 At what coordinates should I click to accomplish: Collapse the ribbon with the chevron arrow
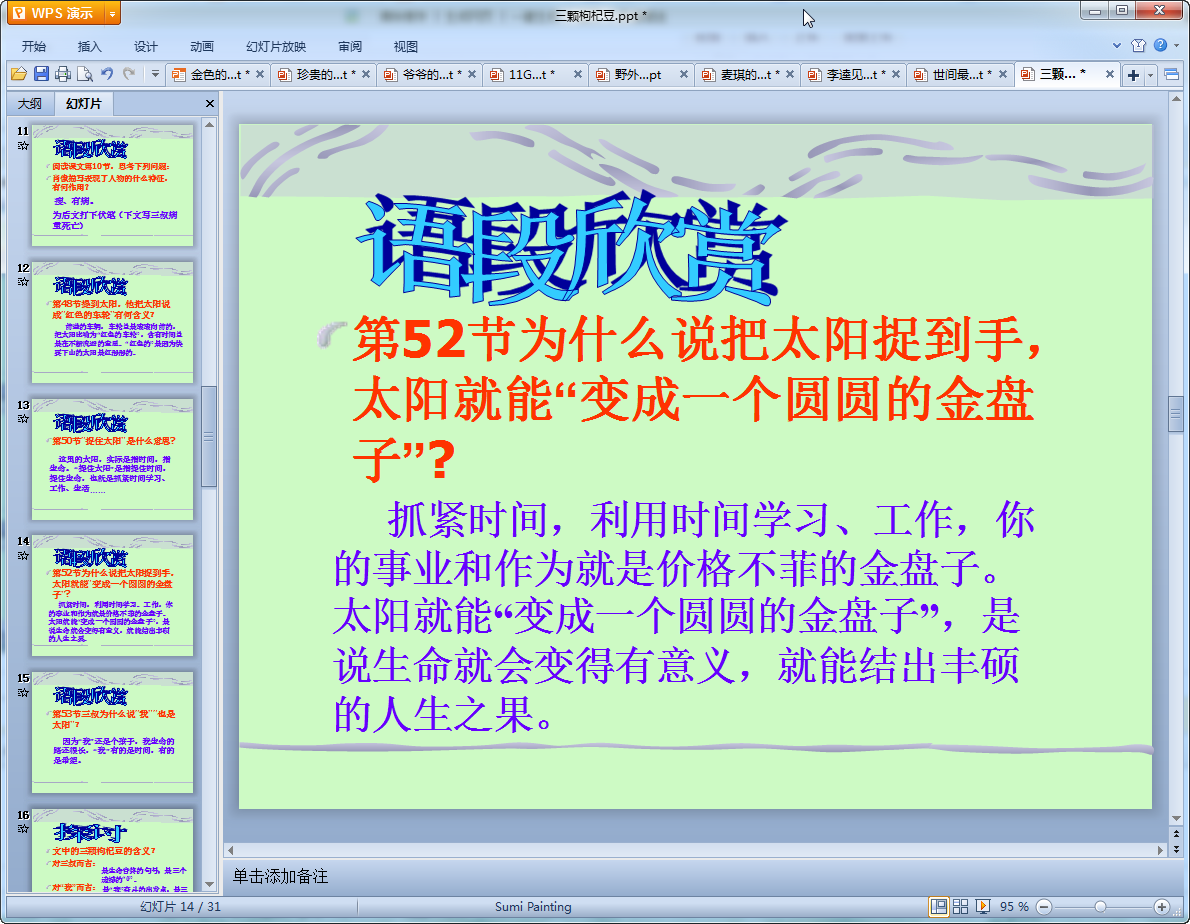(1116, 46)
